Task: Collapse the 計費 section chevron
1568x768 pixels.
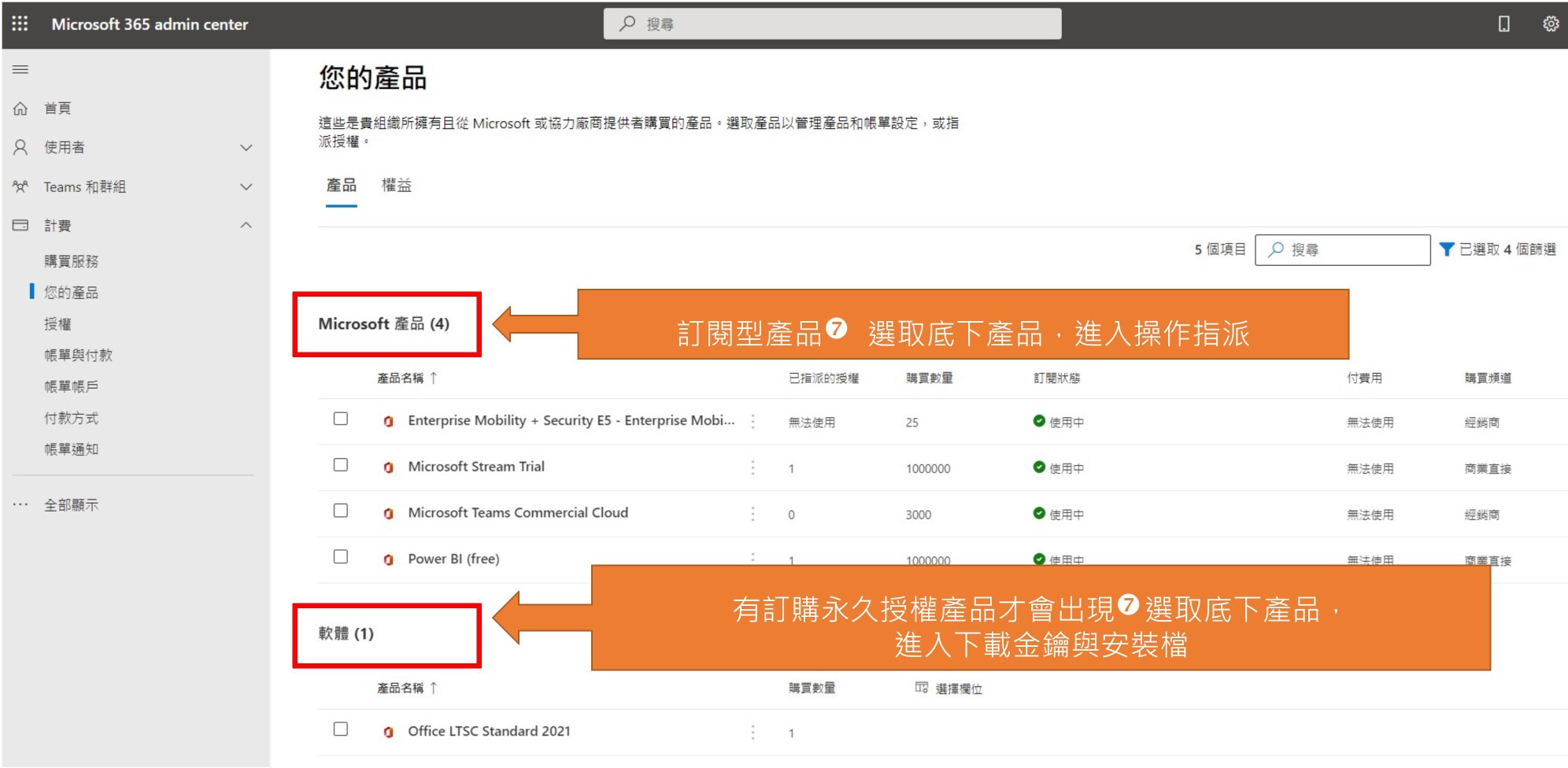Action: point(246,225)
